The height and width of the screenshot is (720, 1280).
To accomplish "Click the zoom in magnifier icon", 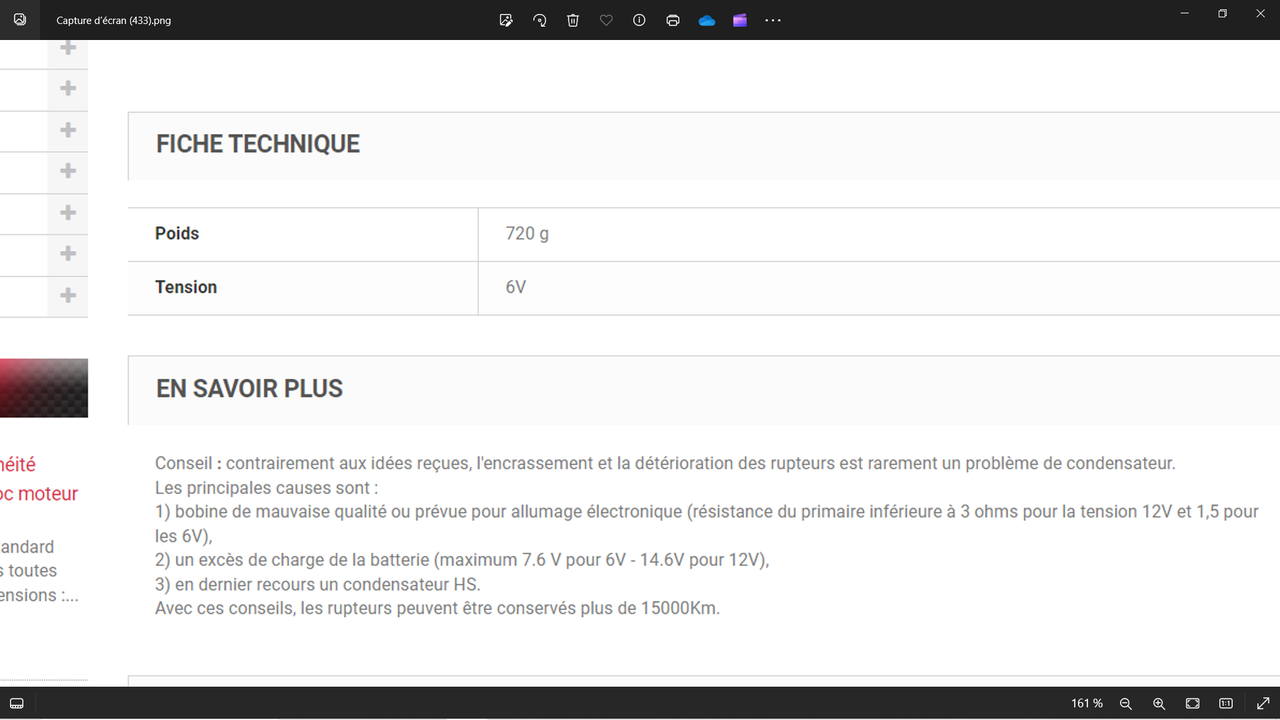I will 1159,703.
